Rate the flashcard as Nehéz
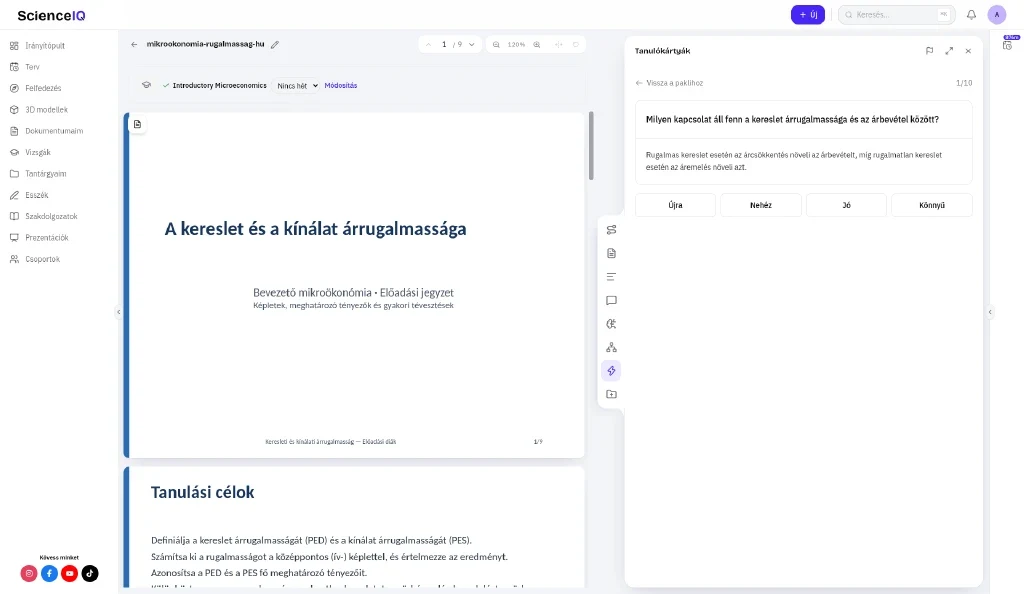This screenshot has height=594, width=1024. [x=761, y=205]
